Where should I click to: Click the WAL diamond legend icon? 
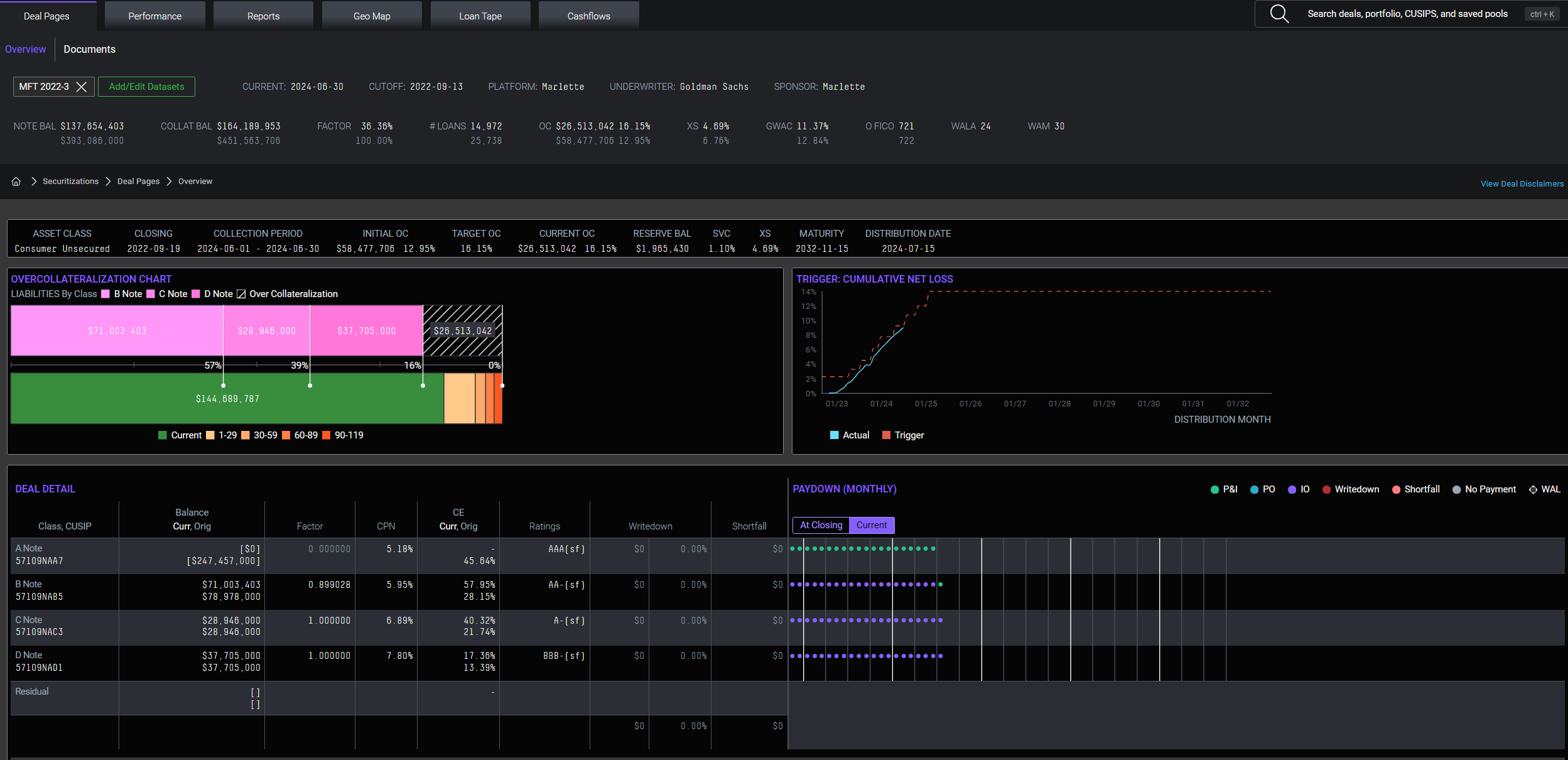click(x=1533, y=490)
